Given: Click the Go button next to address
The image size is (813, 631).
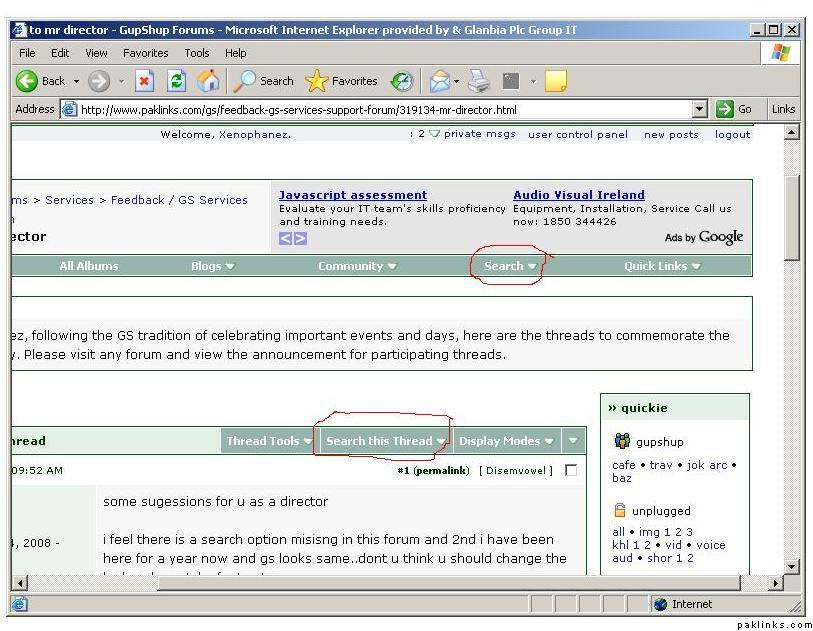Looking at the screenshot, I should (x=735, y=109).
